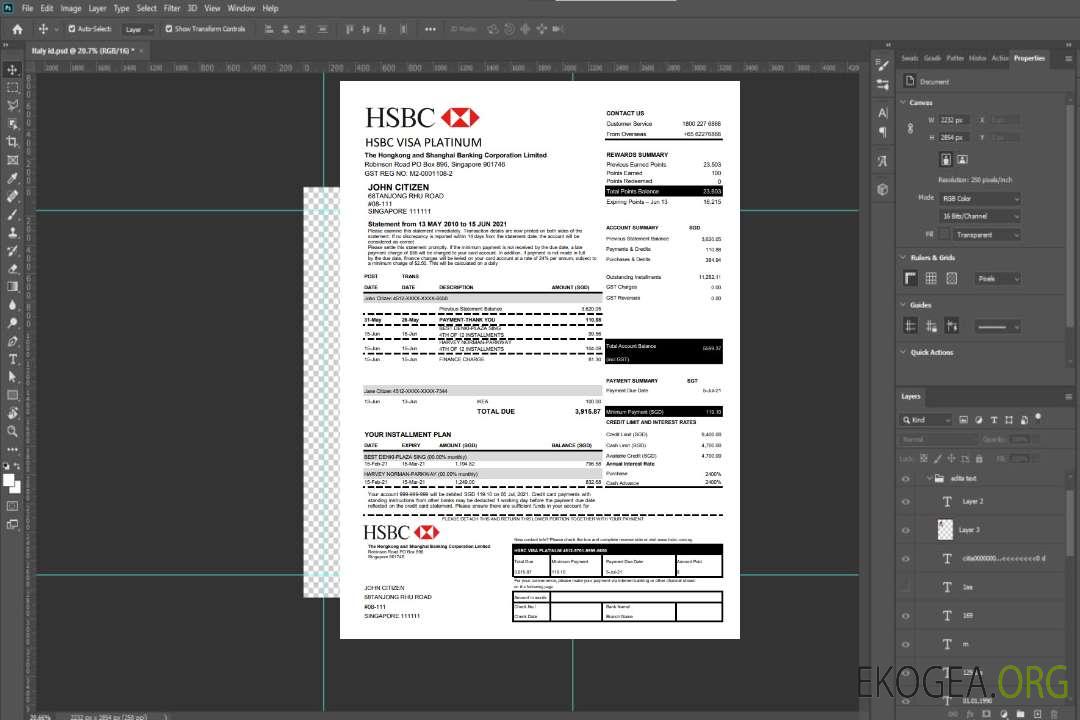Open the Auto-Select 'Layer' dropdown
This screenshot has height=720, width=1080.
coord(138,29)
